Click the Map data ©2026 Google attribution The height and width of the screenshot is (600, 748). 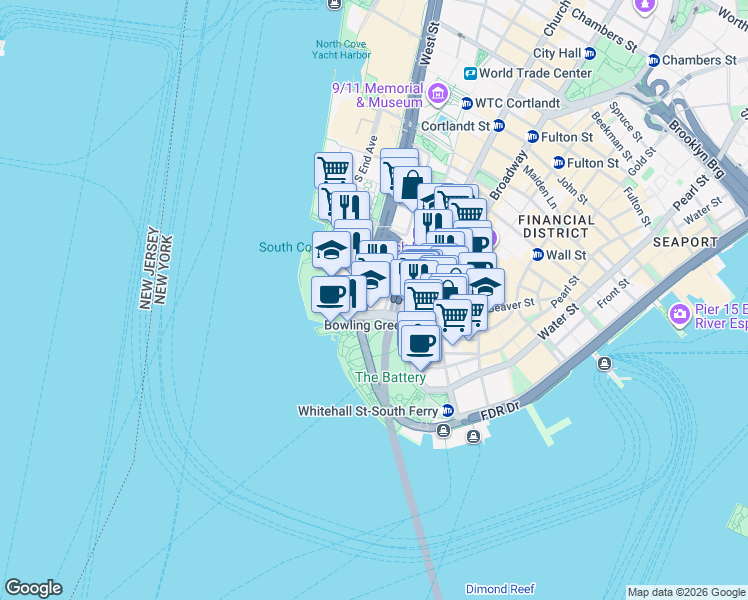pyautogui.click(x=687, y=593)
